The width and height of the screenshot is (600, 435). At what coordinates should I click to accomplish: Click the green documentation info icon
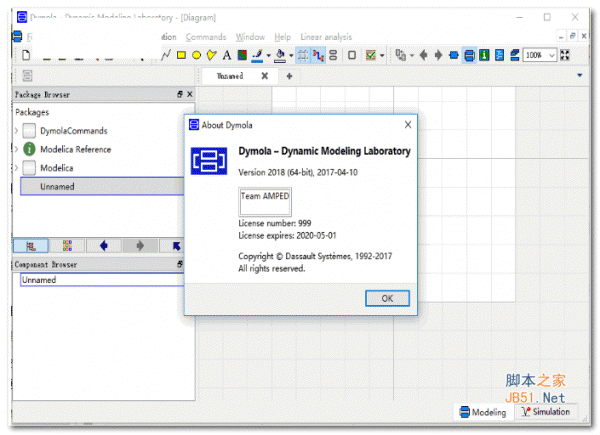(x=484, y=55)
